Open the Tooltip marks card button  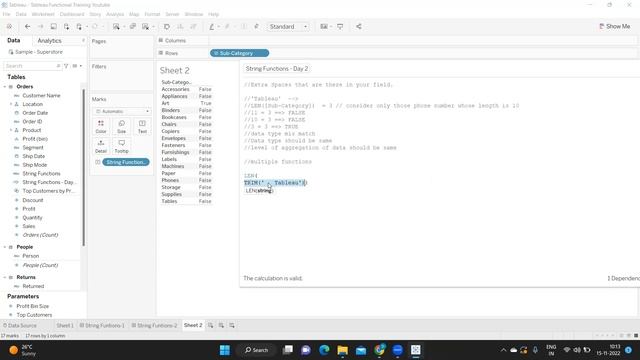pyautogui.click(x=122, y=146)
